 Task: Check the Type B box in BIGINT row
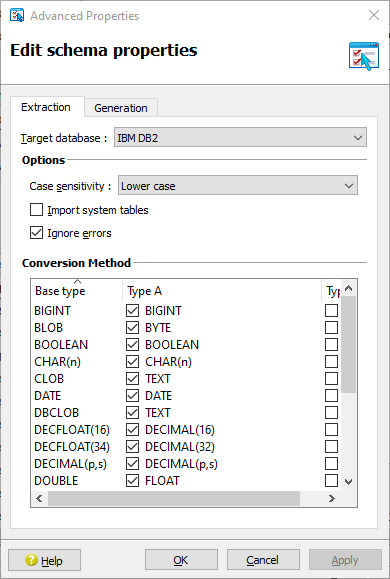pyautogui.click(x=331, y=311)
